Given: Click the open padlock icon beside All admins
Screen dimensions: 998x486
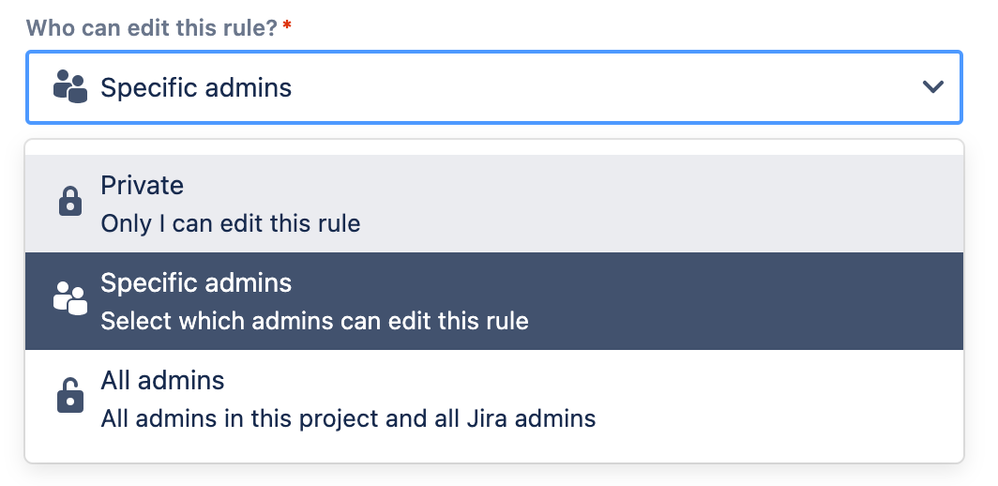Looking at the screenshot, I should (x=70, y=396).
